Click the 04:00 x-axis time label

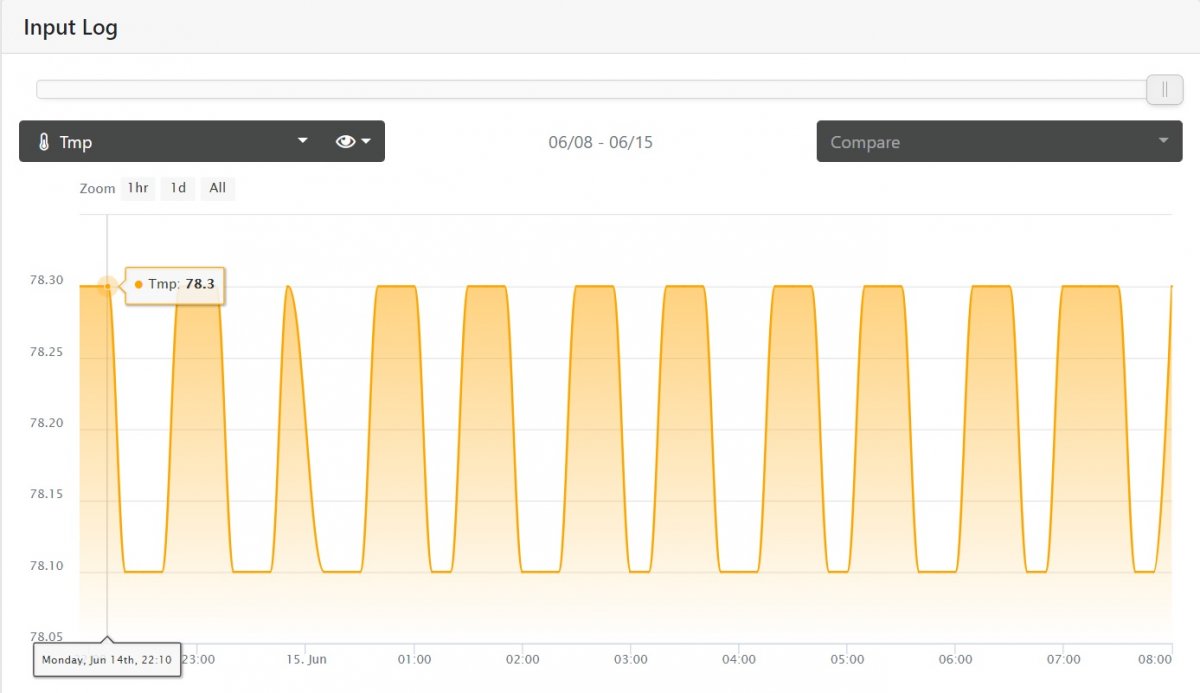(x=738, y=659)
